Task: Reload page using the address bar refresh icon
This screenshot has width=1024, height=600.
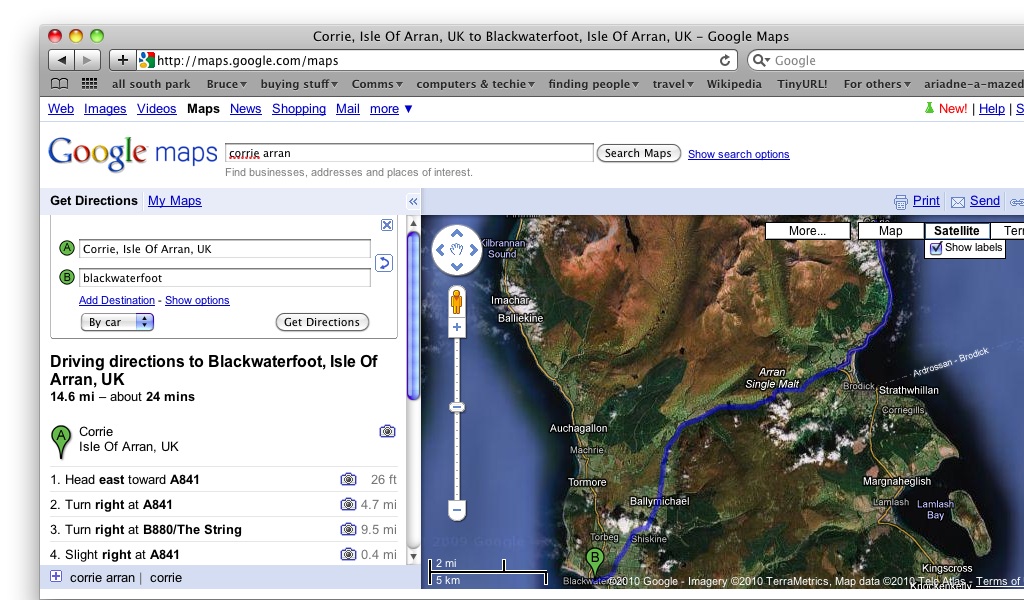Action: click(725, 60)
